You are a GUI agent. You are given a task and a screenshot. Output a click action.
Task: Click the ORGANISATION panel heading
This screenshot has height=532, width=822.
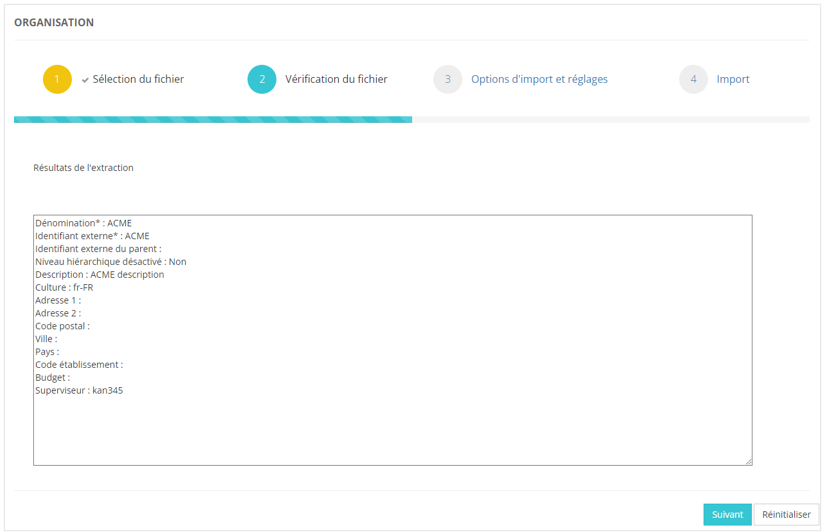click(x=54, y=22)
